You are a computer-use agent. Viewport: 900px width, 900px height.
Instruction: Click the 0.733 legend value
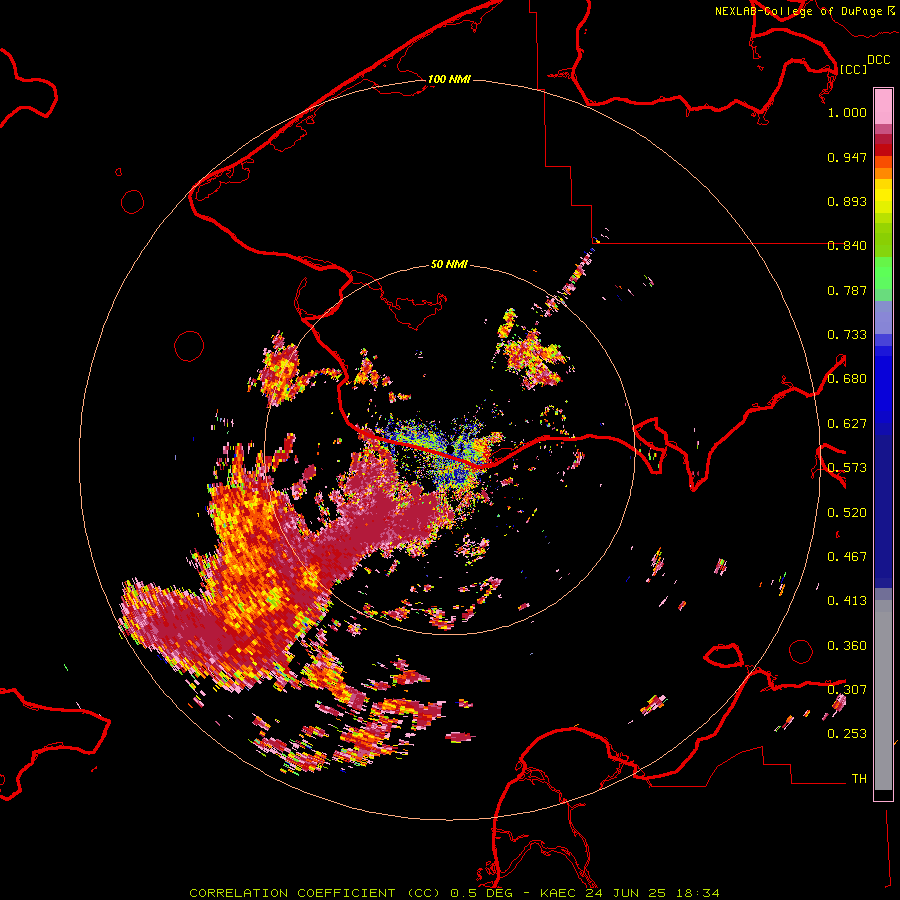coord(847,335)
